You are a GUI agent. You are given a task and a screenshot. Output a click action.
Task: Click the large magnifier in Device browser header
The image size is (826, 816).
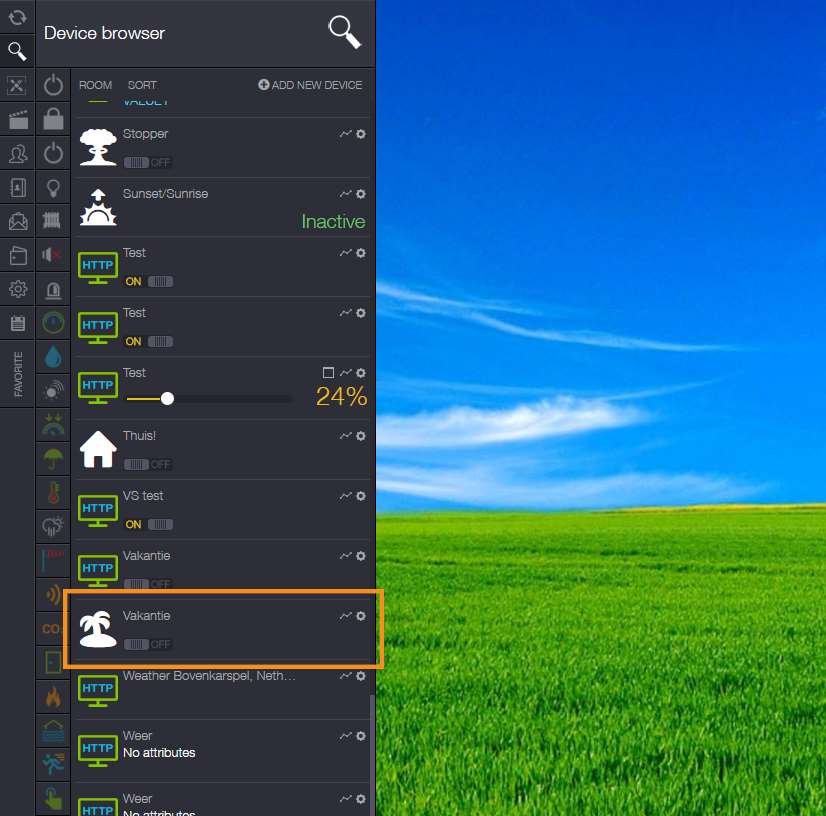pos(345,32)
